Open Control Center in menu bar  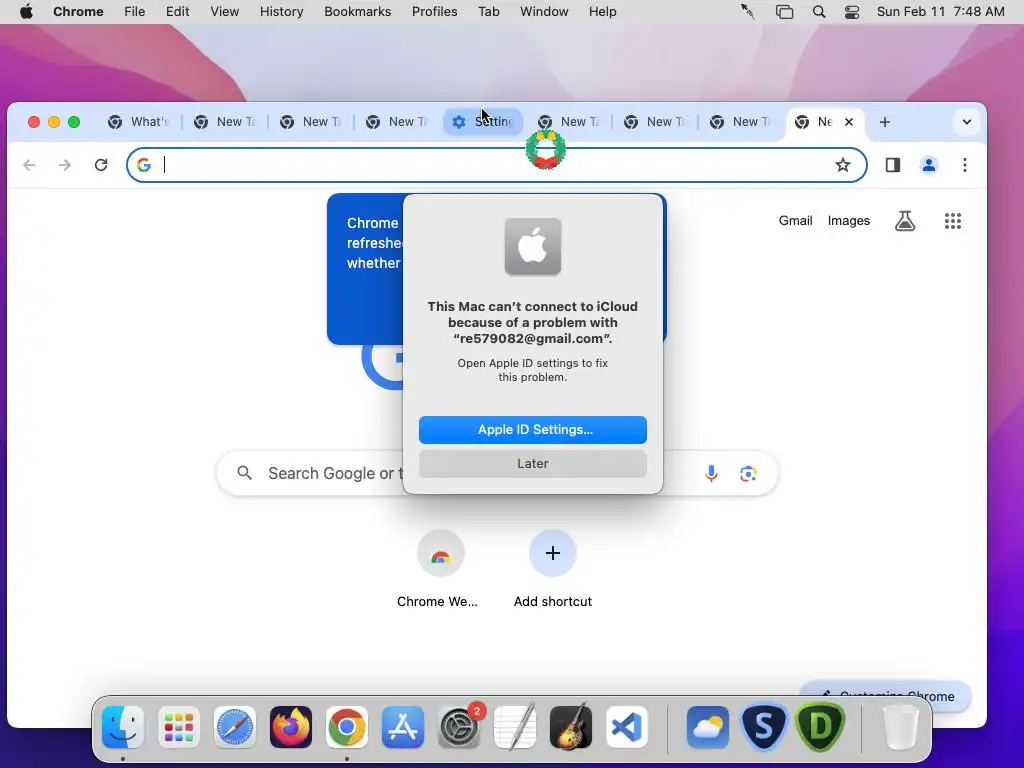click(x=852, y=12)
